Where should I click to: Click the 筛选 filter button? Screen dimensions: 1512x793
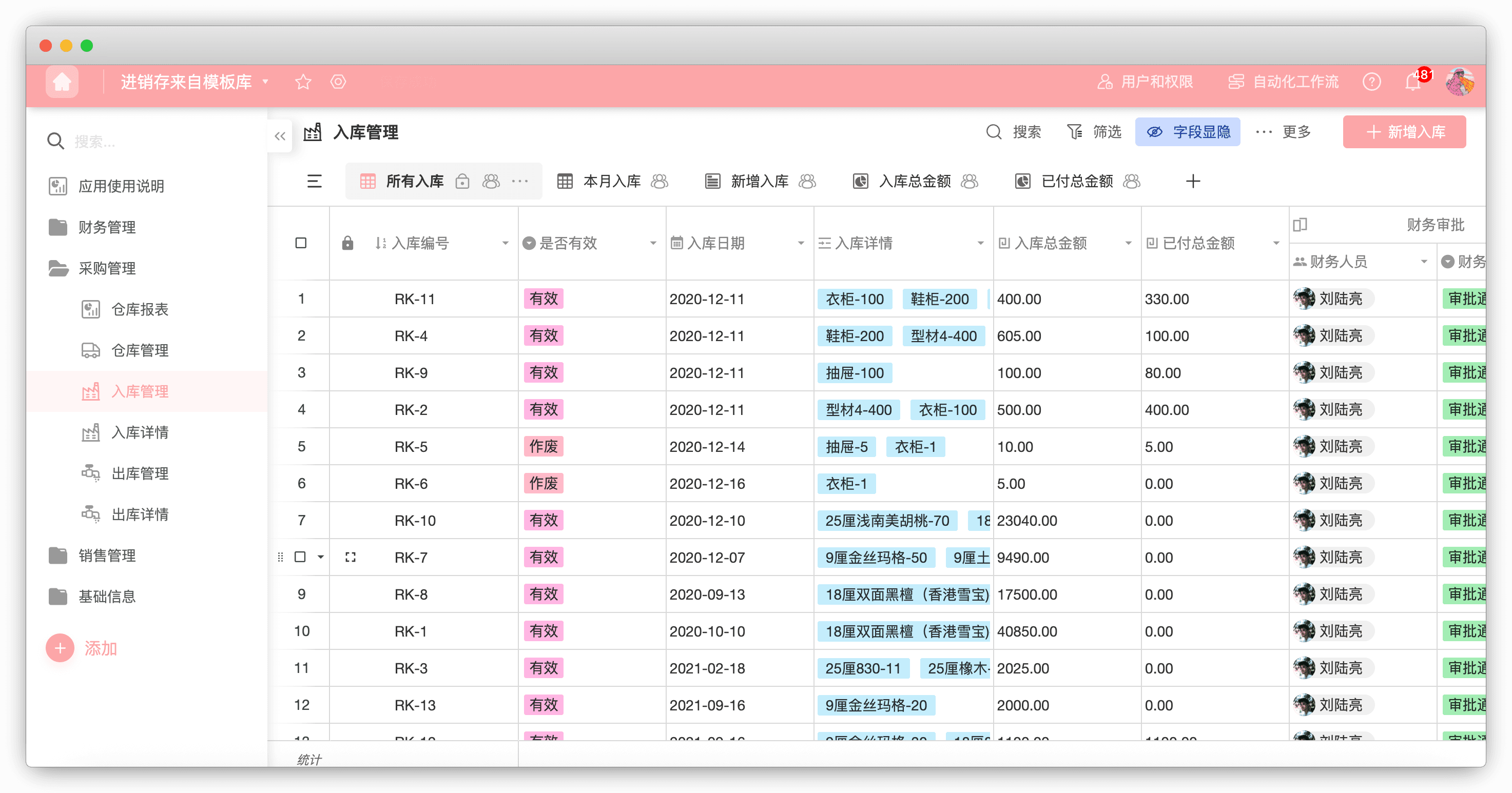pyautogui.click(x=1094, y=132)
